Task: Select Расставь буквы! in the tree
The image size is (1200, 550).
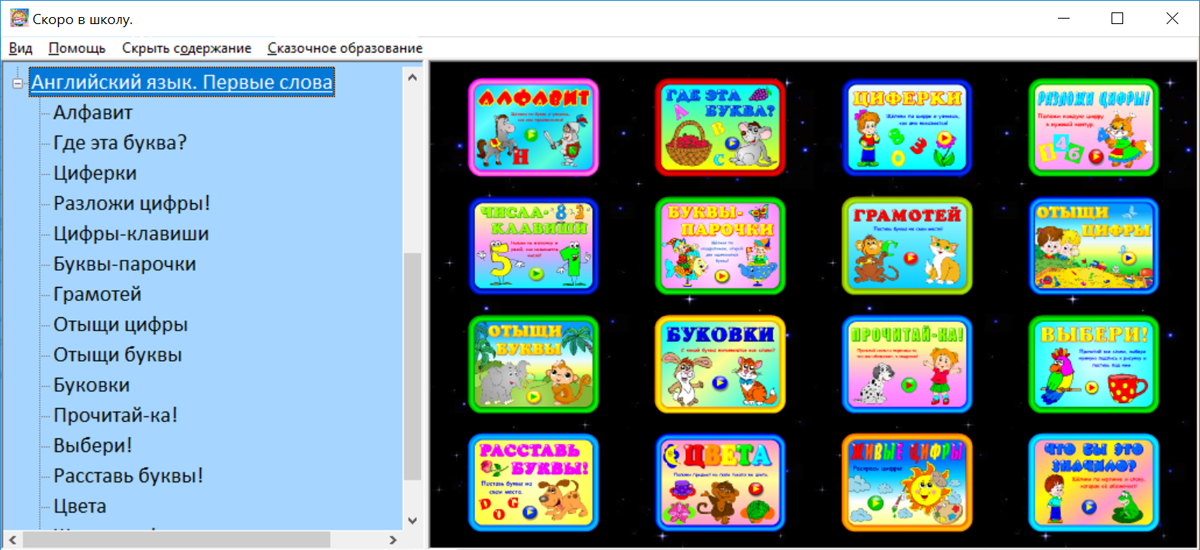Action: pyautogui.click(x=128, y=475)
